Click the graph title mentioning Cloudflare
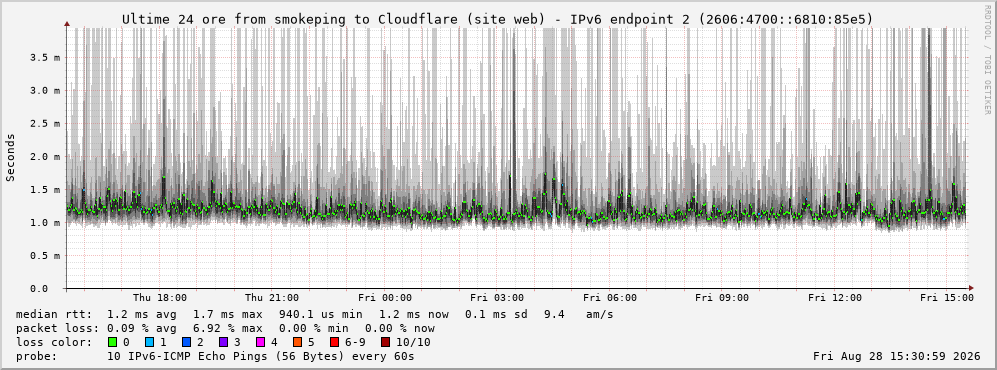Viewport: 997px width, 370px height. click(x=498, y=20)
